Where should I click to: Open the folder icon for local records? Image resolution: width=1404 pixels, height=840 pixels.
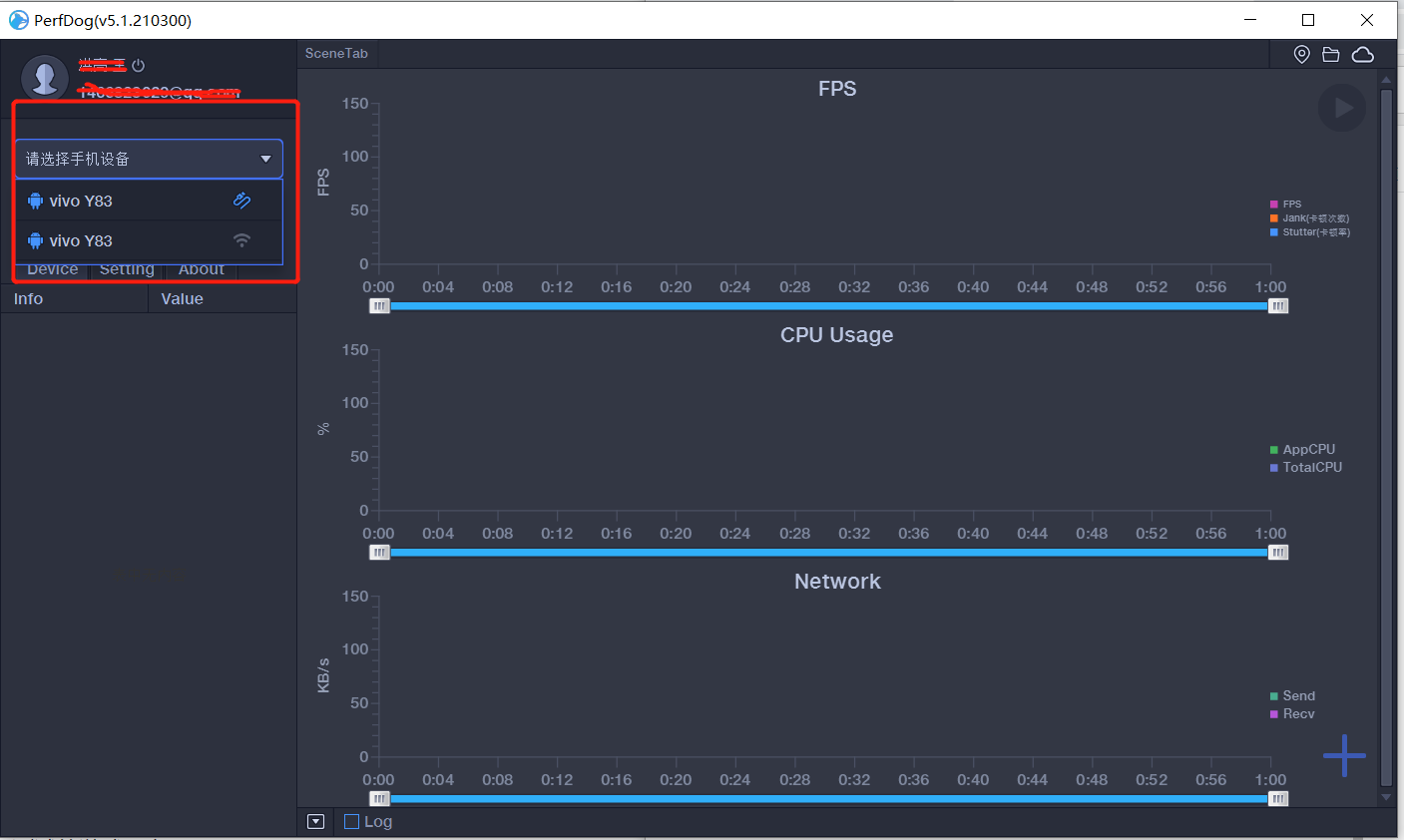(x=1331, y=55)
